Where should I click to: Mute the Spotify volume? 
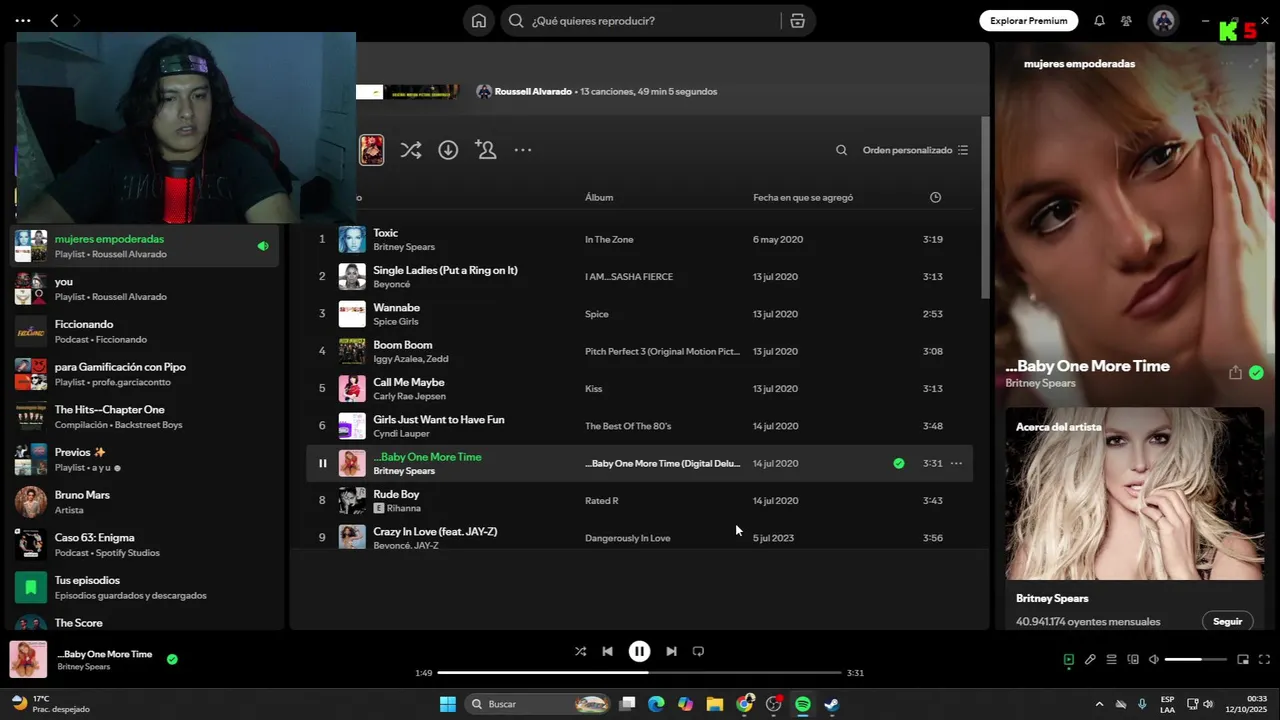(1153, 659)
